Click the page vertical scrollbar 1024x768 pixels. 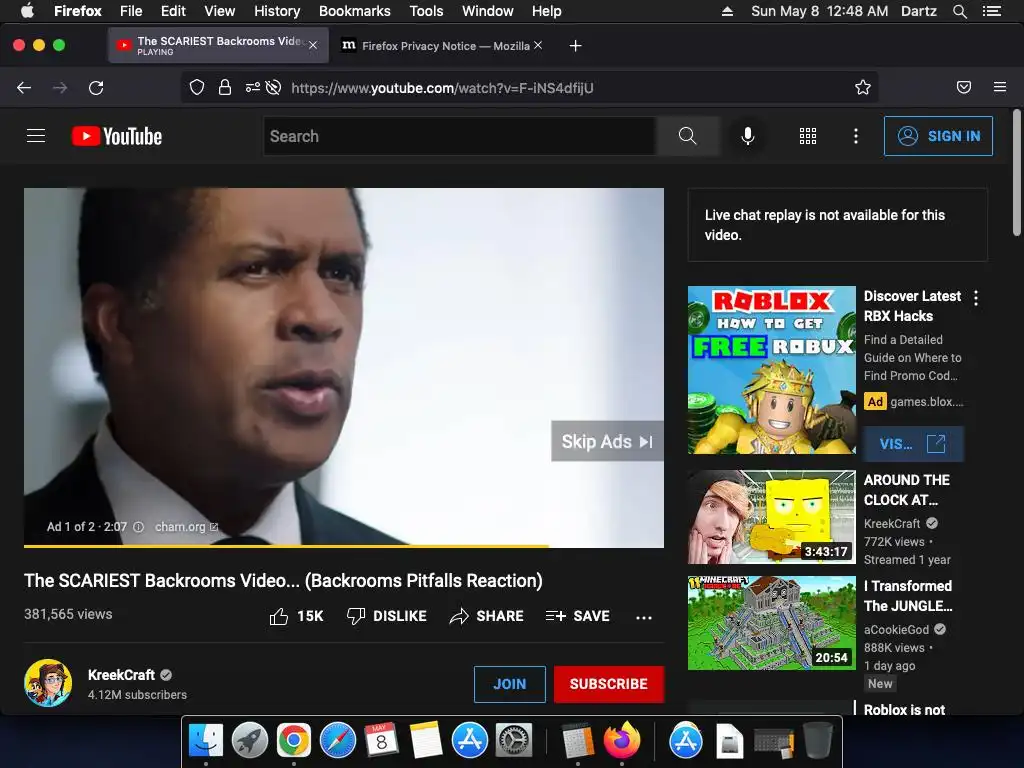[x=1017, y=172]
